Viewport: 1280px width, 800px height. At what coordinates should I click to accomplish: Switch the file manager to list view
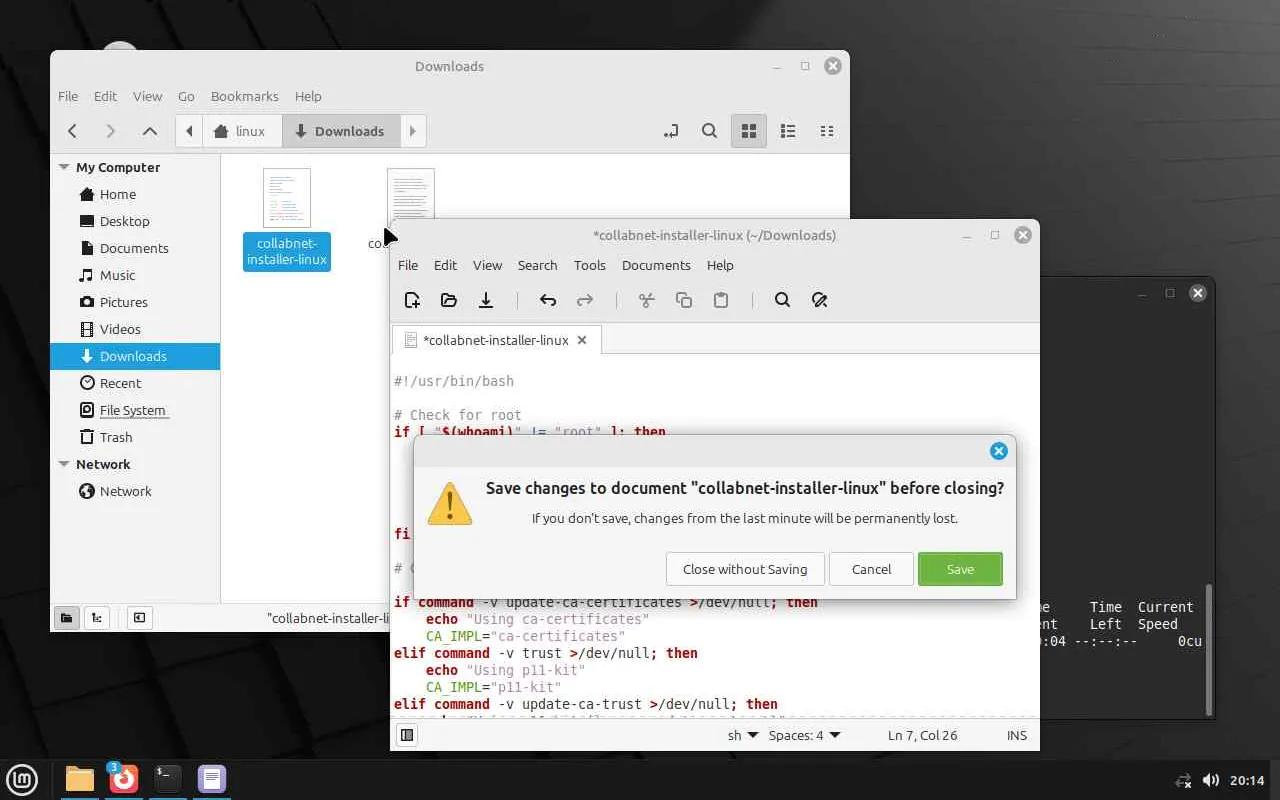[788, 131]
